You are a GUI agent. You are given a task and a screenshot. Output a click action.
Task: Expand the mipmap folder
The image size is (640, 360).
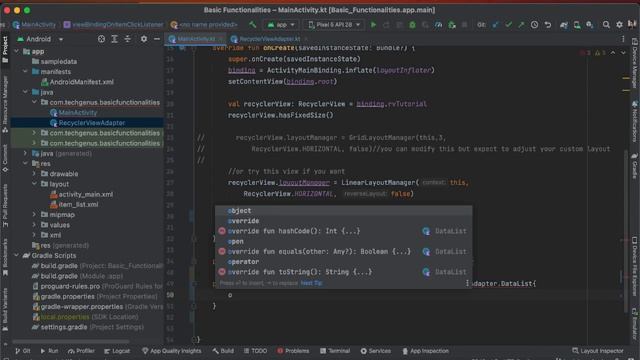(35, 215)
